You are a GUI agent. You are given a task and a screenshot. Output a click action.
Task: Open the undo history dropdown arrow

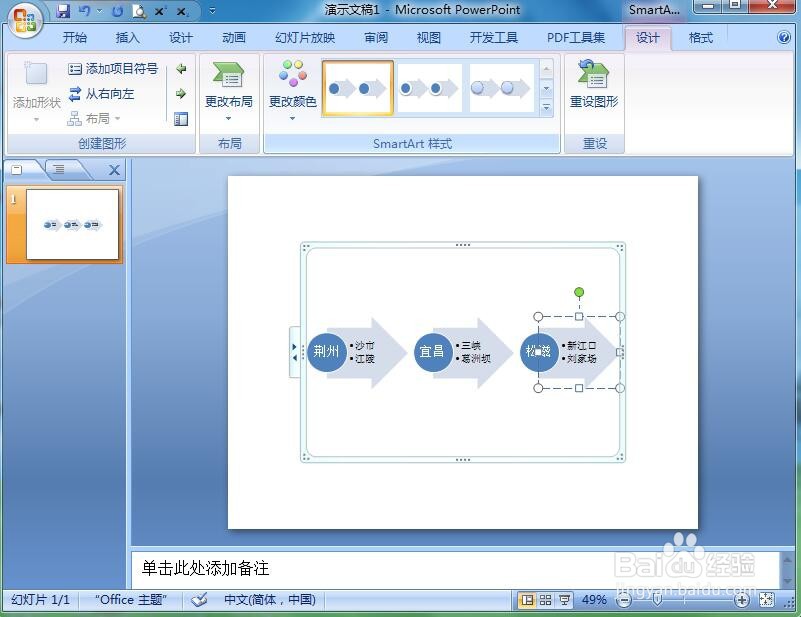[x=100, y=11]
